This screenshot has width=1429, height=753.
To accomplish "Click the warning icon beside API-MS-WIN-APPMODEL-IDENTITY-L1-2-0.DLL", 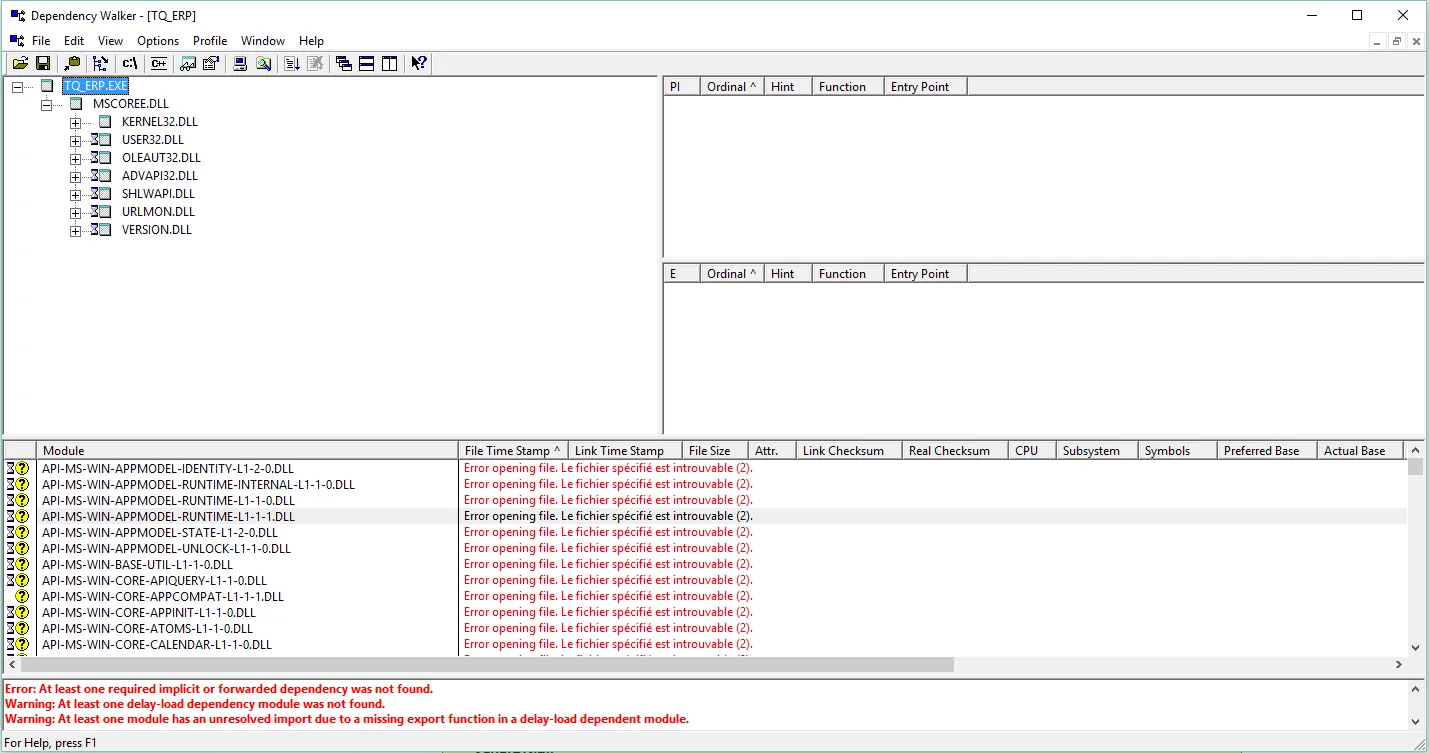I will [x=22, y=468].
